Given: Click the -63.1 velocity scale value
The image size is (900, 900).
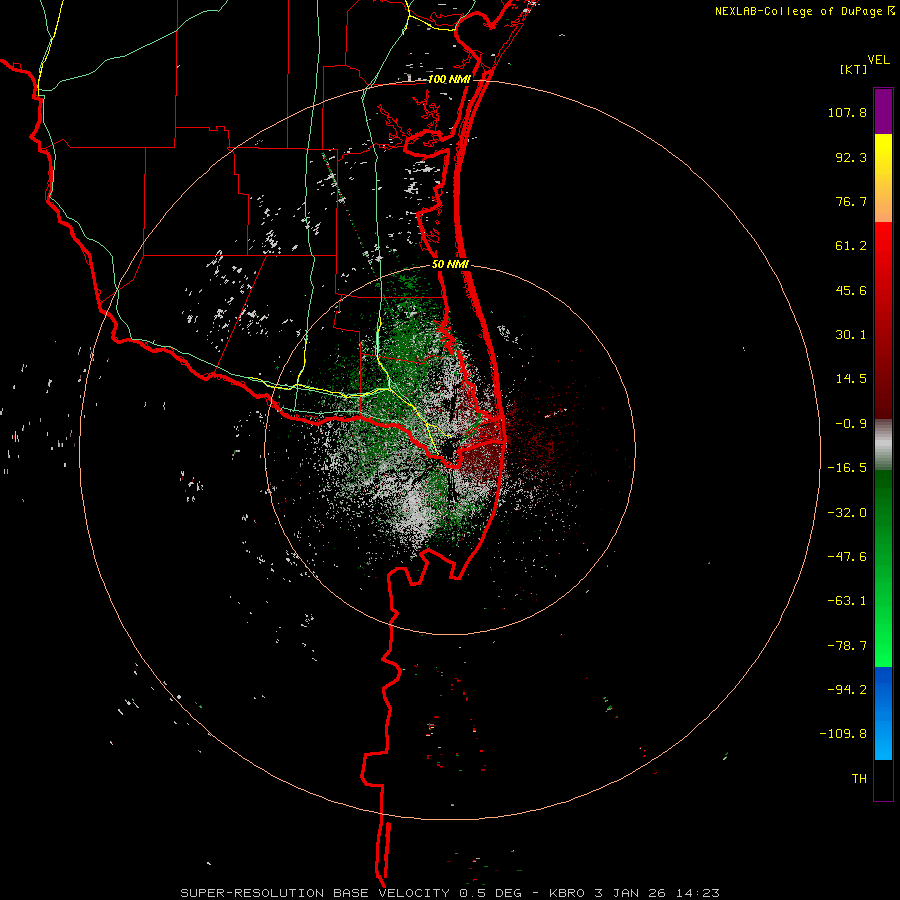Looking at the screenshot, I should tap(847, 601).
